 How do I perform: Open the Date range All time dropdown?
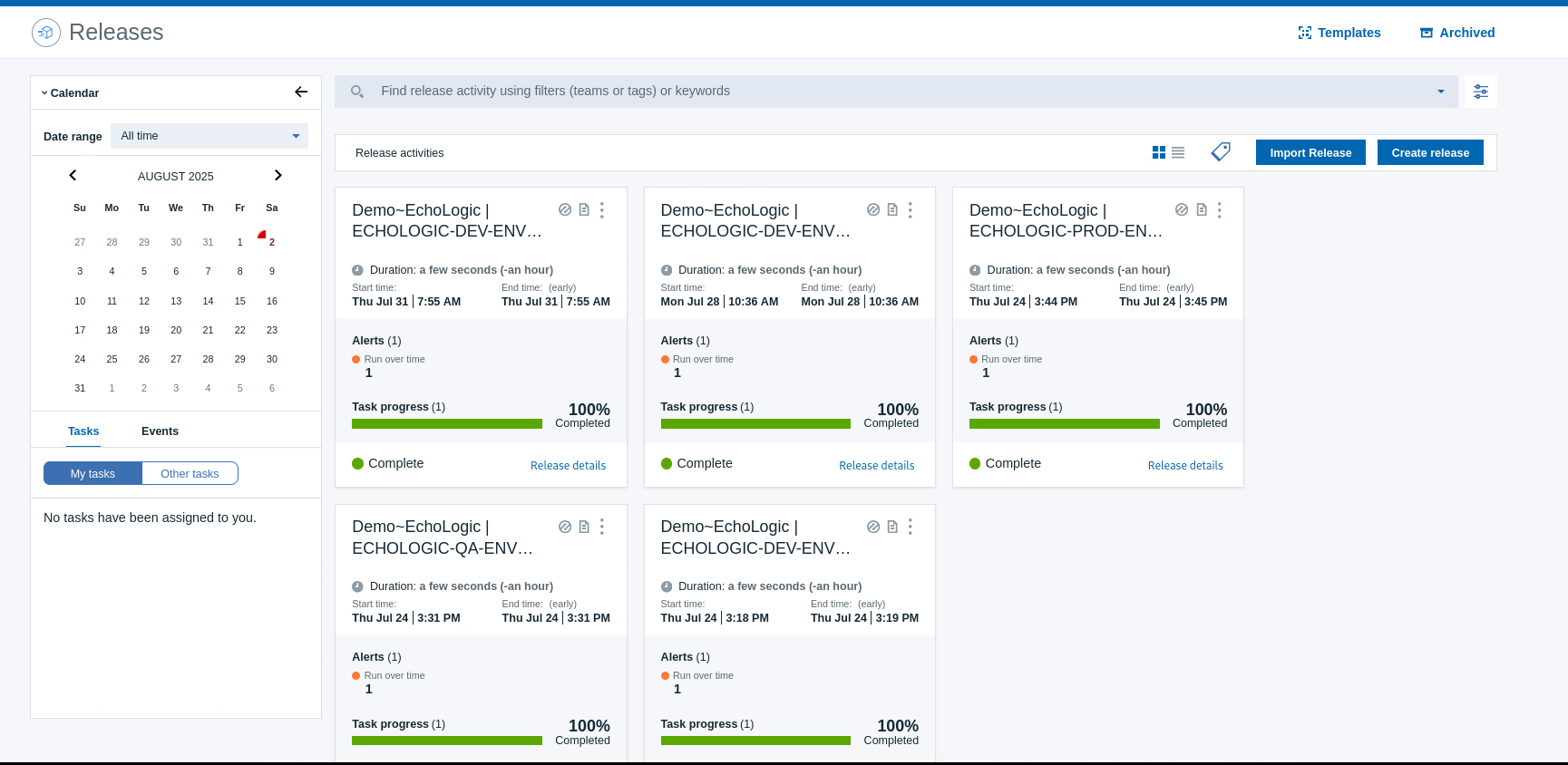209,136
